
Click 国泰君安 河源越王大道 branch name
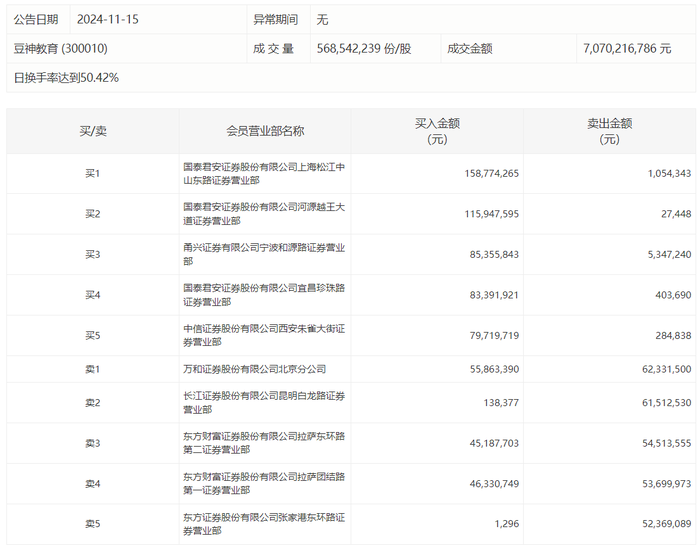point(264,214)
